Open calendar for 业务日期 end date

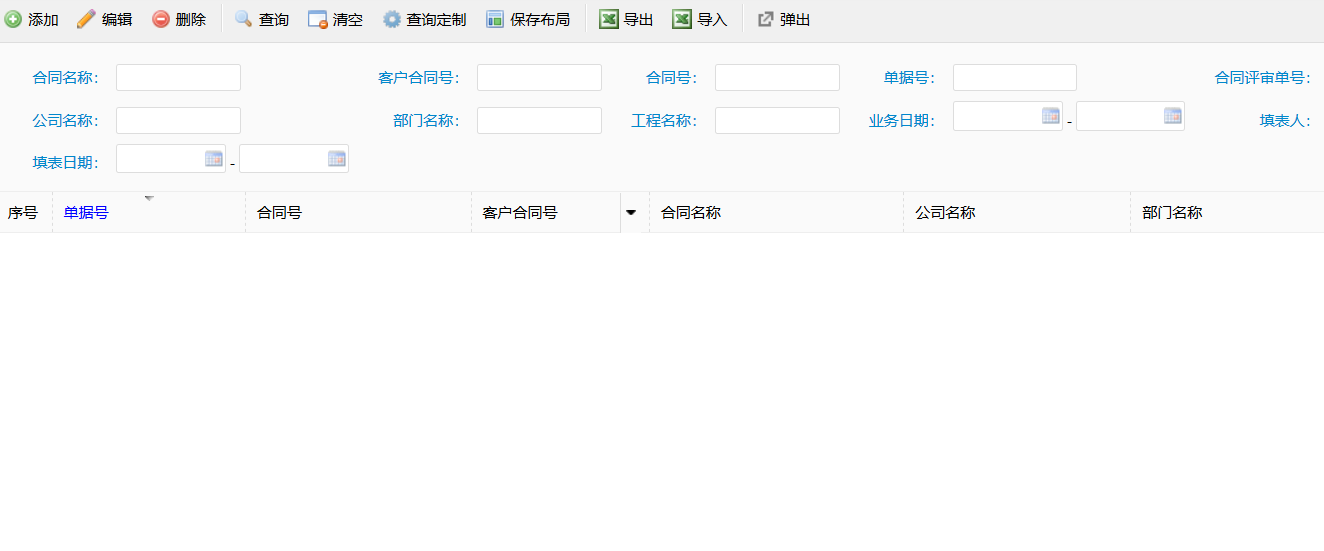1173,116
